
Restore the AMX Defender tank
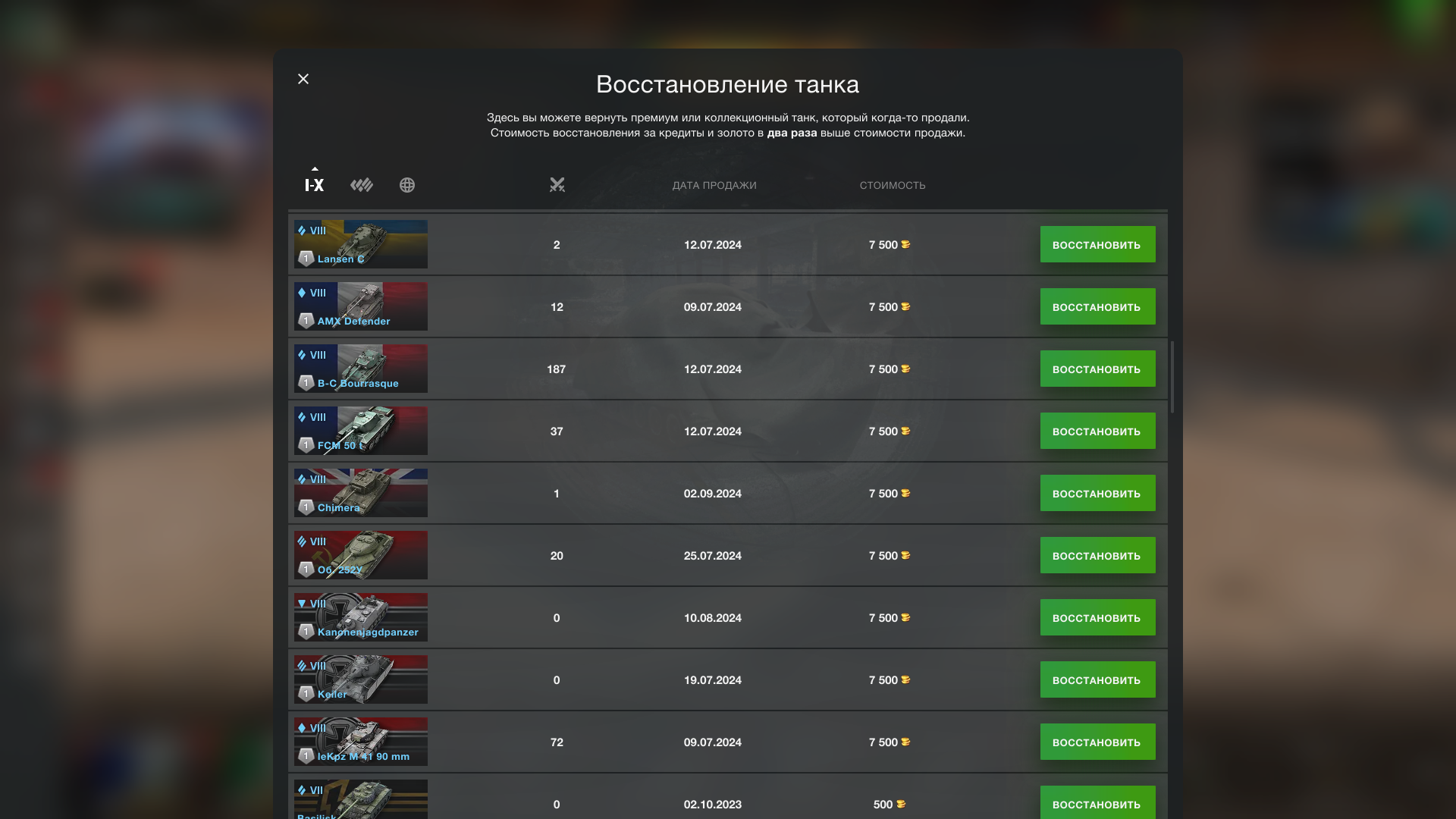coord(1097,307)
